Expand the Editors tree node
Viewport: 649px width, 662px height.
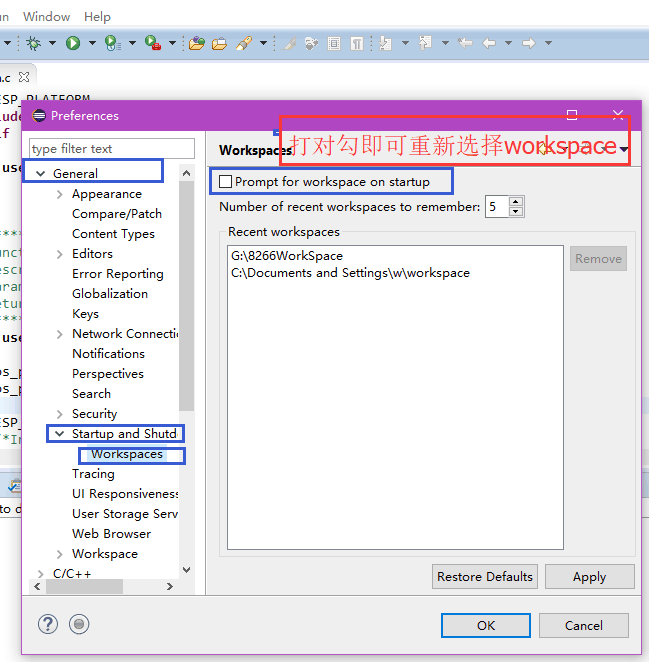click(60, 254)
